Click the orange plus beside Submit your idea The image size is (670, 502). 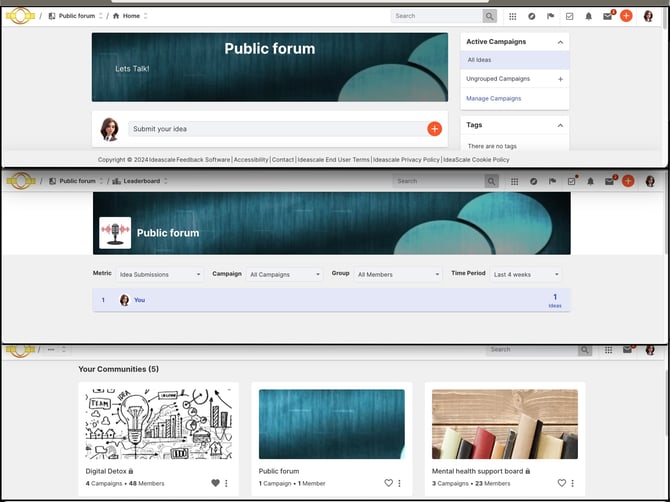[434, 129]
